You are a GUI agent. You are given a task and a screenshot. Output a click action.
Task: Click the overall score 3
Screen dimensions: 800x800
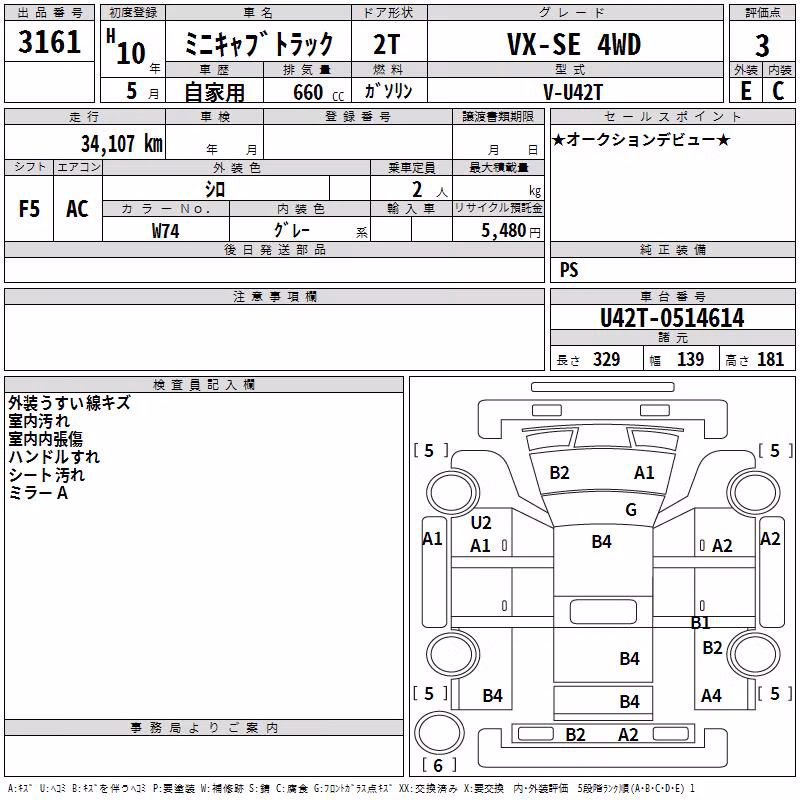click(762, 46)
